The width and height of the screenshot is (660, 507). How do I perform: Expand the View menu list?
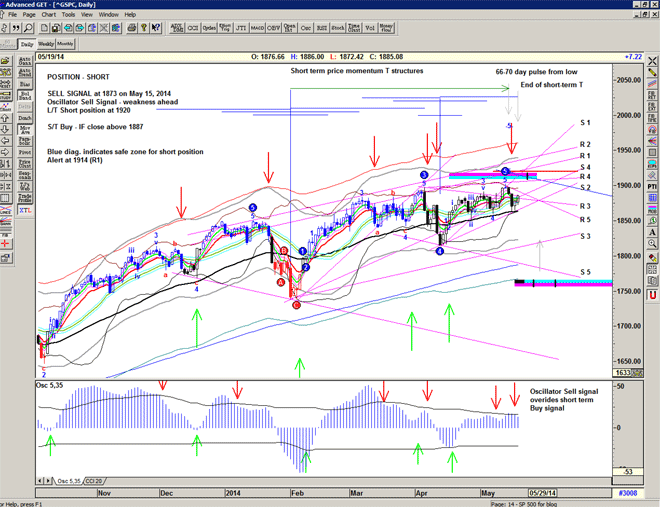pyautogui.click(x=87, y=15)
